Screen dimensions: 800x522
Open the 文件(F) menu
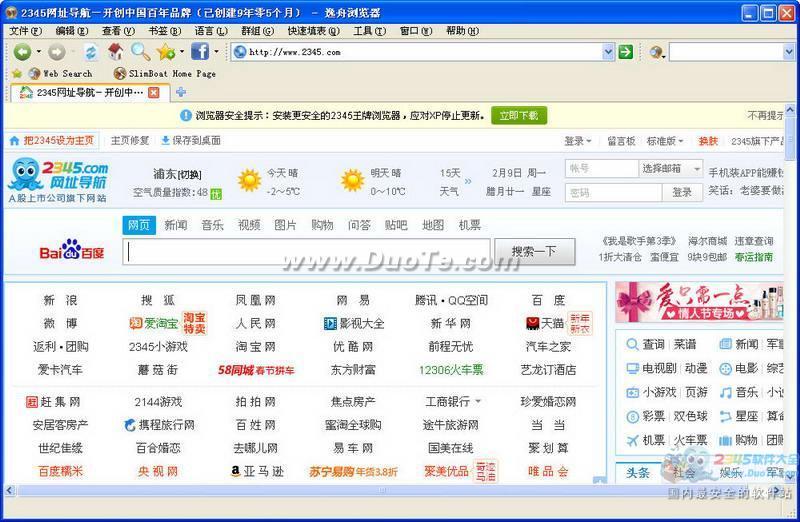(26, 31)
